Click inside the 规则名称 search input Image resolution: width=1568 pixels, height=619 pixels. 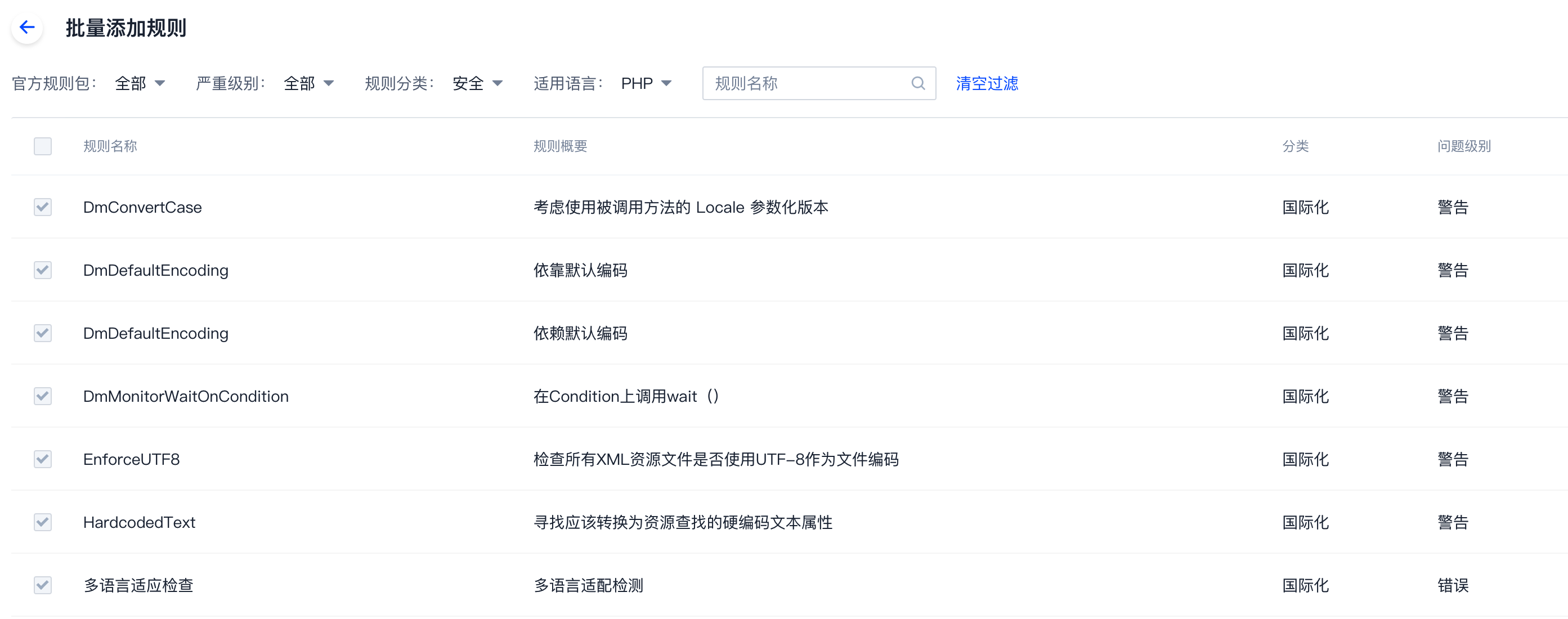pos(804,83)
